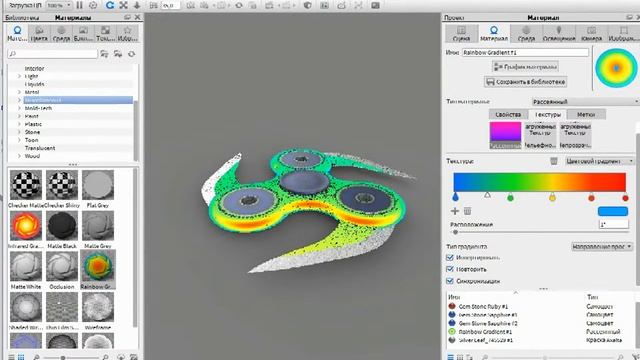Undock the library panel

[x=127, y=17]
